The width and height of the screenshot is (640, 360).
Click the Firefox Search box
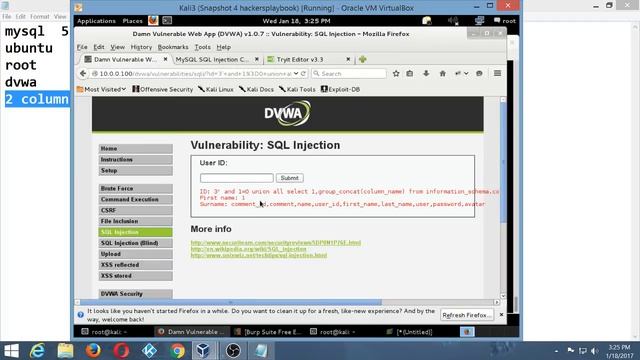click(349, 73)
